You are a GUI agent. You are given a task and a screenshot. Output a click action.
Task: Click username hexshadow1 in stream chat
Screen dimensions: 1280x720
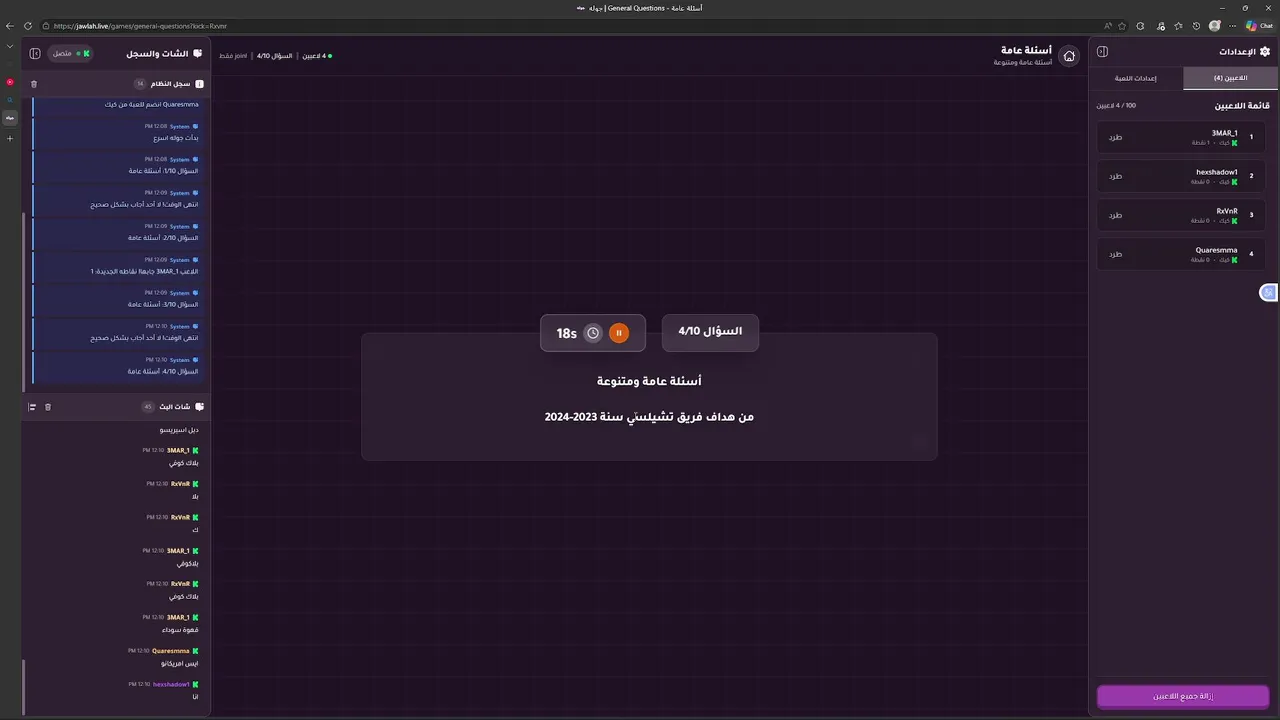171,684
